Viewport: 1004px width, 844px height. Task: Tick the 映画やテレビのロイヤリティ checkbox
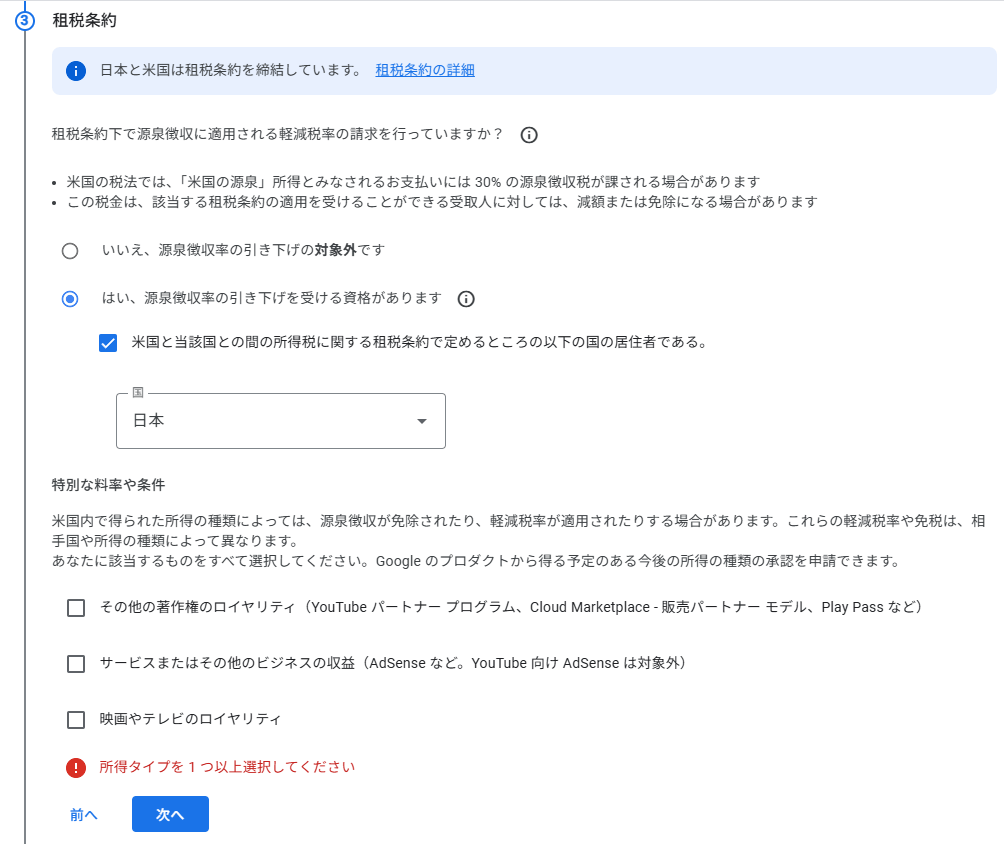coord(76,720)
